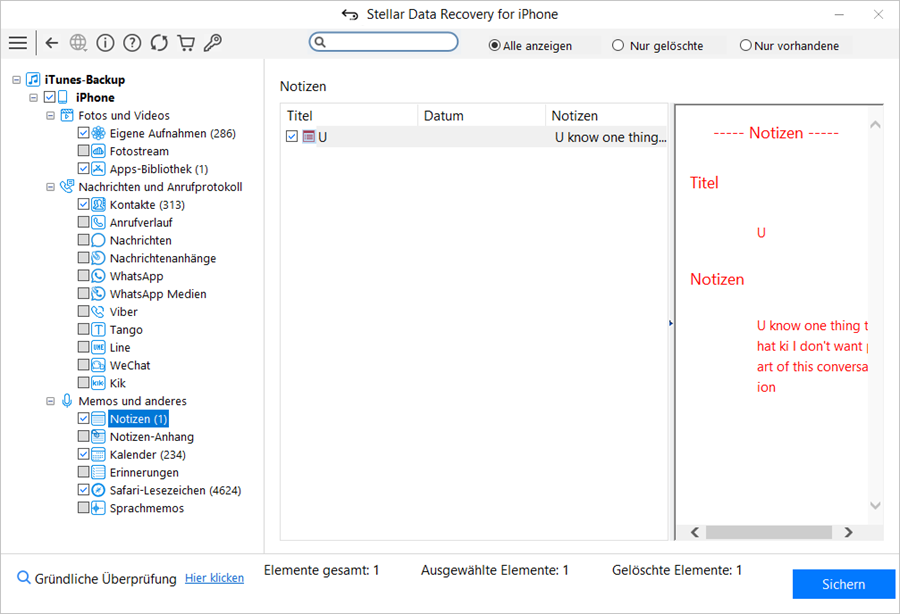Click the Sprachmemos icon
This screenshot has height=614, width=900.
pyautogui.click(x=99, y=508)
